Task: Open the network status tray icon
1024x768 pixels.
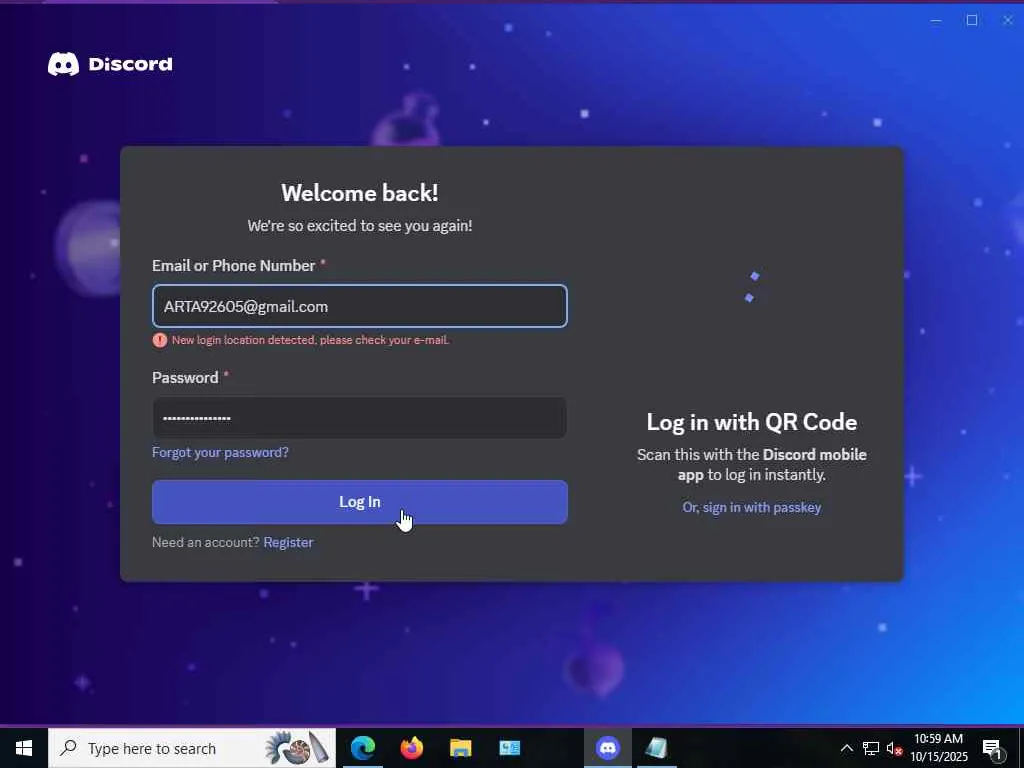Action: pyautogui.click(x=871, y=748)
